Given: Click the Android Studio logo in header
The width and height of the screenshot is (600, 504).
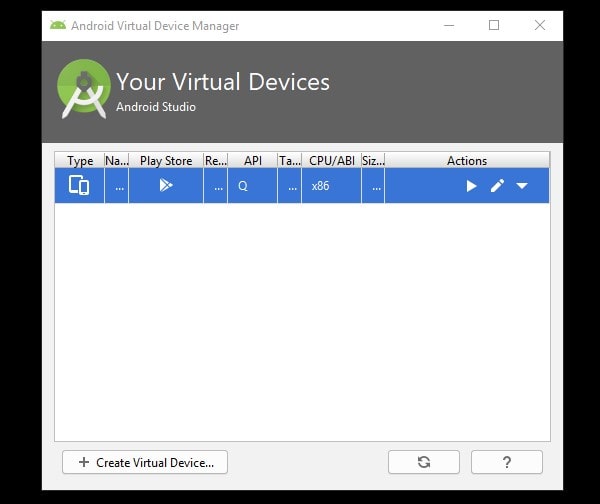Looking at the screenshot, I should pyautogui.click(x=84, y=89).
